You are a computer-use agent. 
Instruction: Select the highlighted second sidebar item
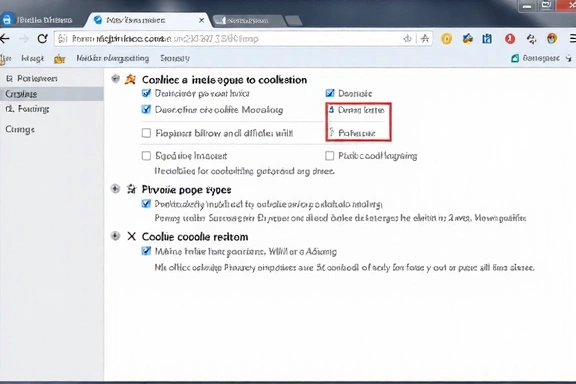[51, 94]
